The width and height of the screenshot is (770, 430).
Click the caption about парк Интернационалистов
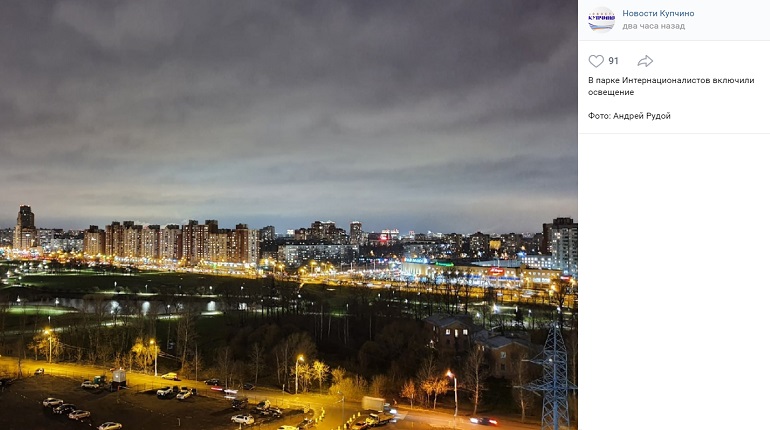(x=671, y=86)
